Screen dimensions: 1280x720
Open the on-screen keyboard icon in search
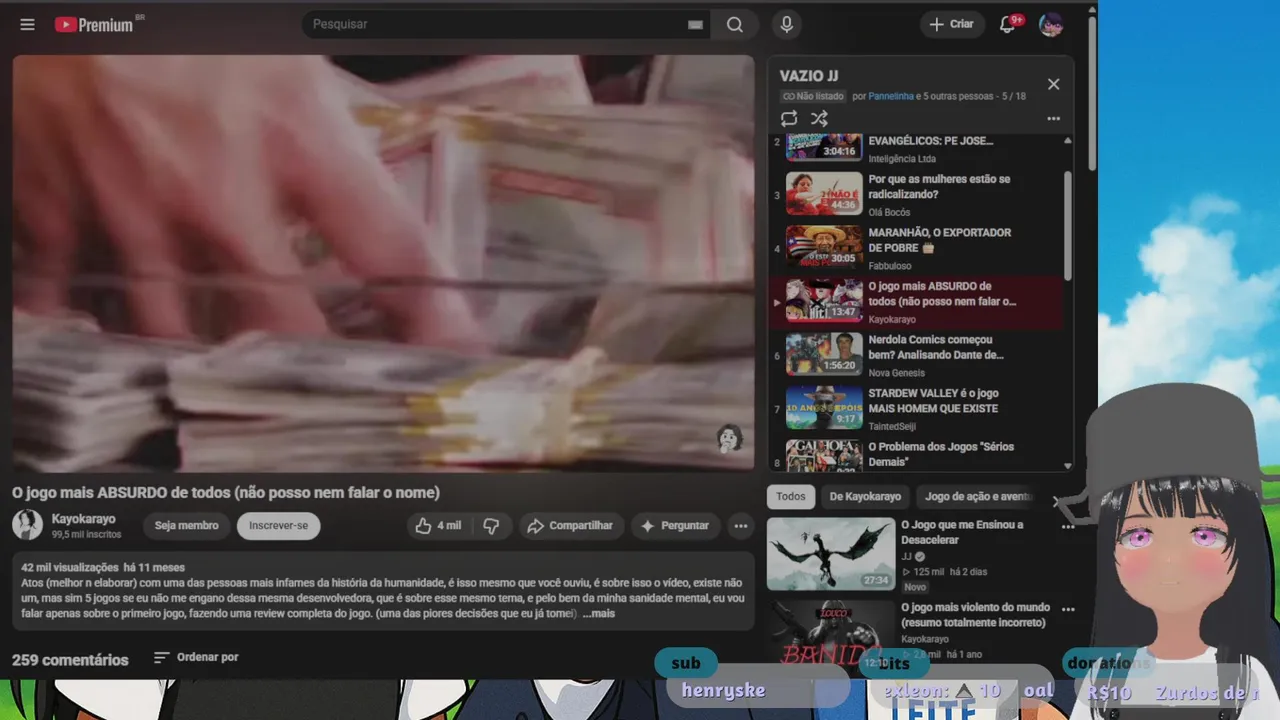(695, 25)
